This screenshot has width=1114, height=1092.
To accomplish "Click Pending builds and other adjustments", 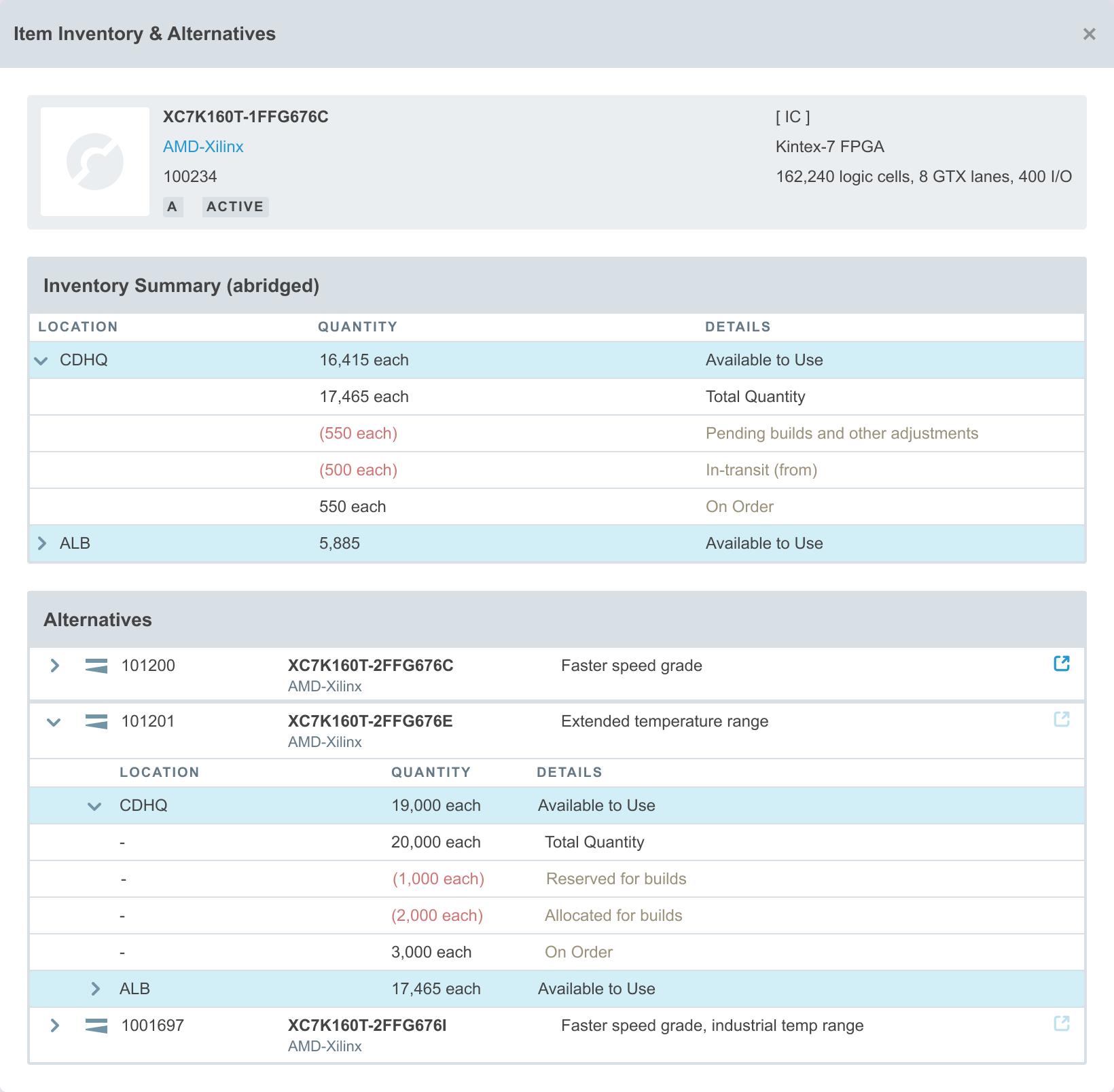I will pos(842,433).
